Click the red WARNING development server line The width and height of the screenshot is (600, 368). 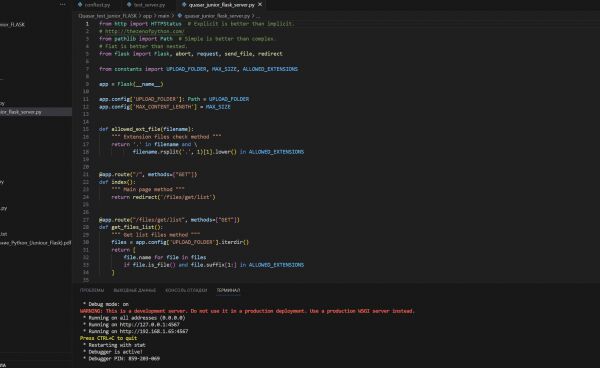pos(247,311)
